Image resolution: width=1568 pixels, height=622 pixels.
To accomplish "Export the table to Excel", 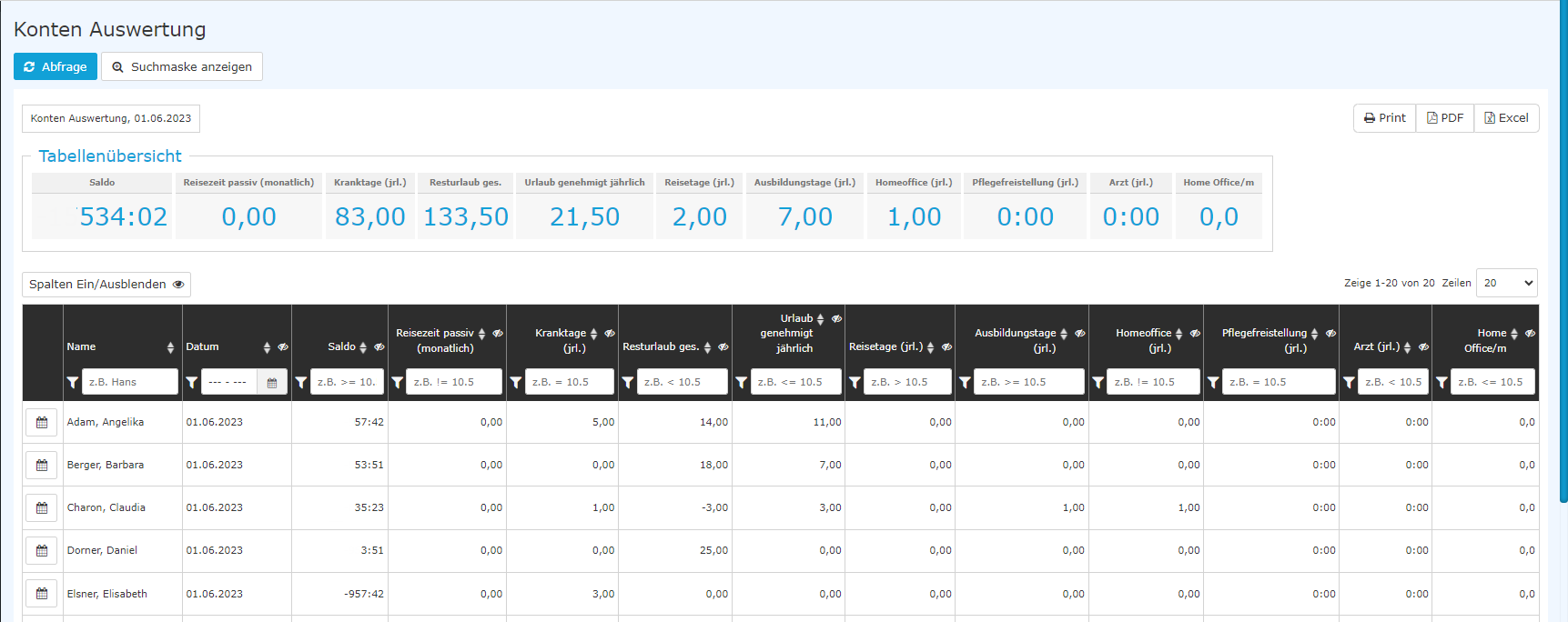I will [x=1506, y=118].
